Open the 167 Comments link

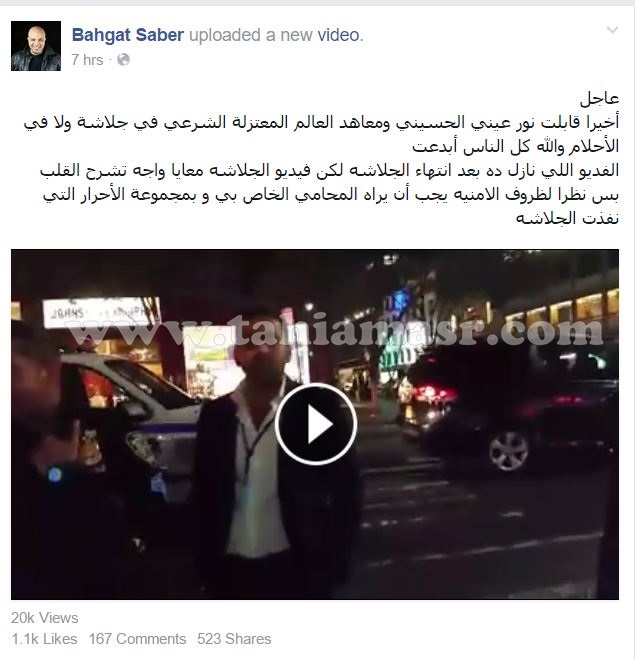(x=137, y=639)
